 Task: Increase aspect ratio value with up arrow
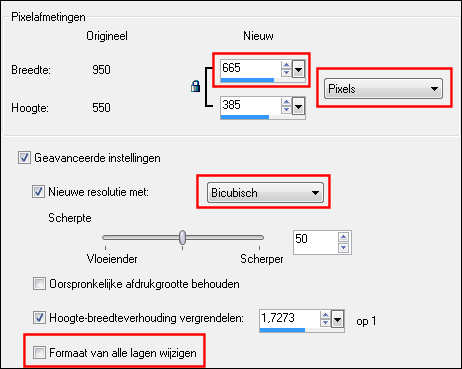325,316
